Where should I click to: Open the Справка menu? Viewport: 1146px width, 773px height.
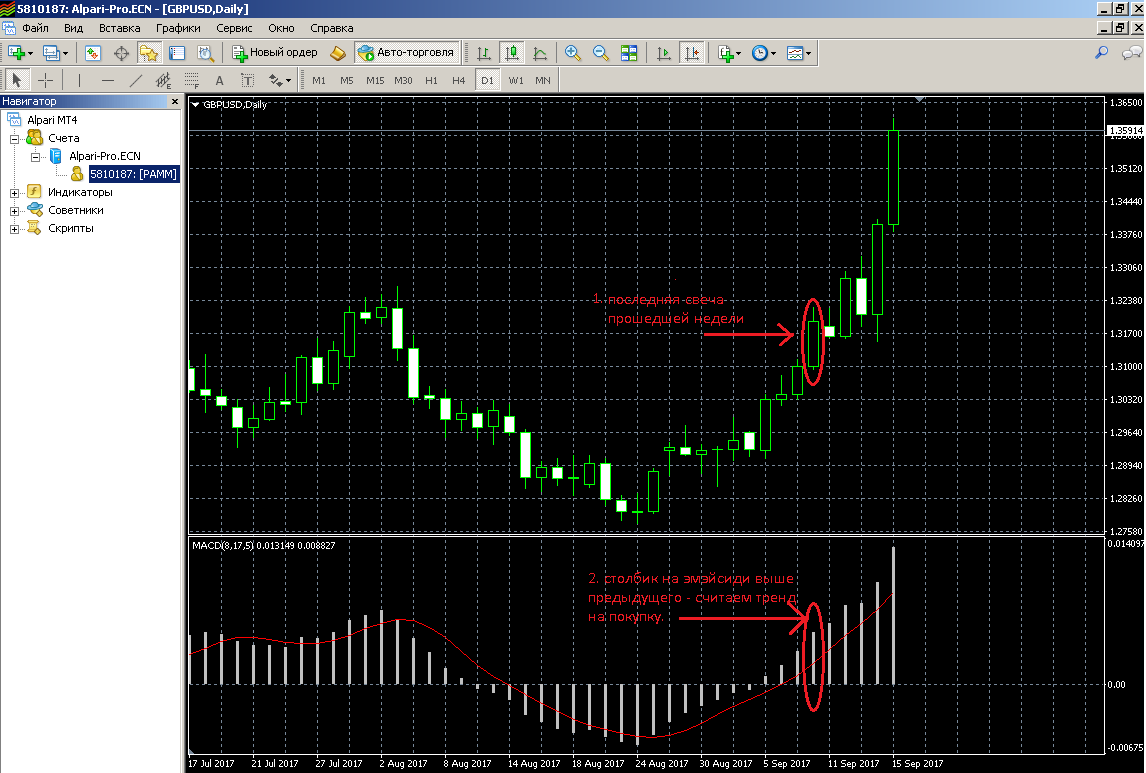pyautogui.click(x=331, y=28)
